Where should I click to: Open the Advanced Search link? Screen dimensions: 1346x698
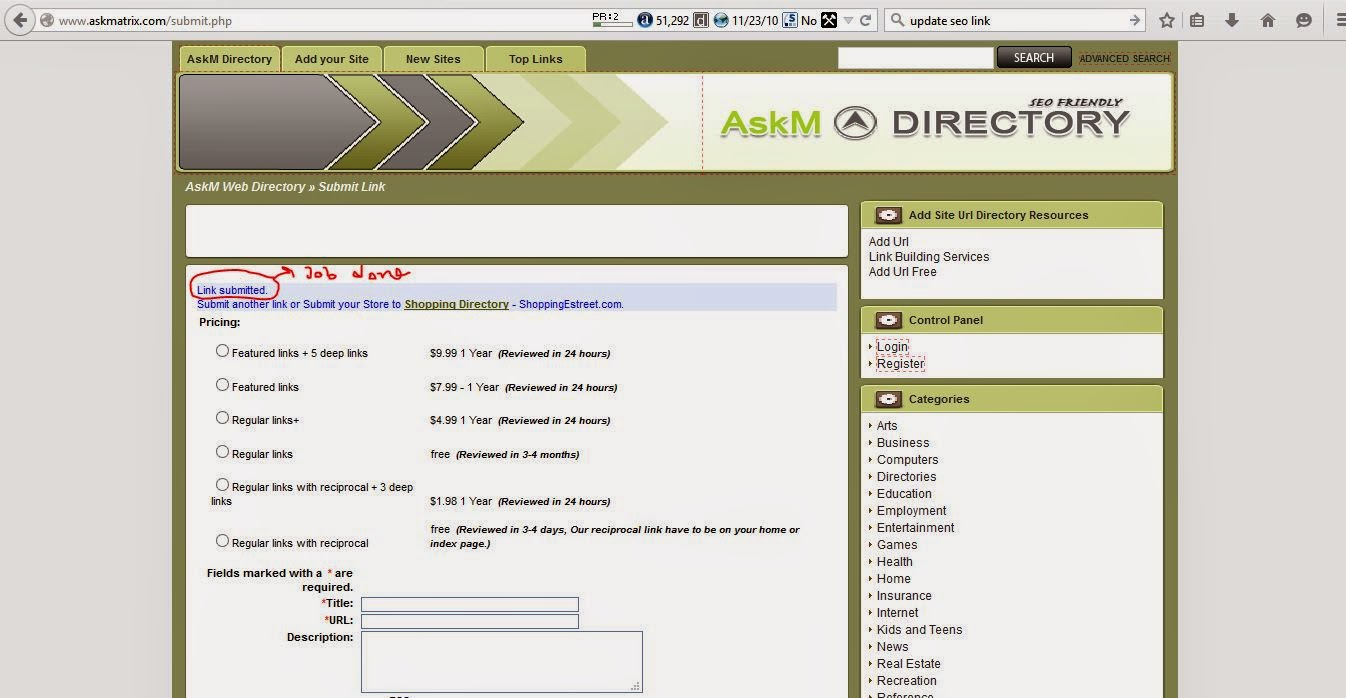point(1124,59)
